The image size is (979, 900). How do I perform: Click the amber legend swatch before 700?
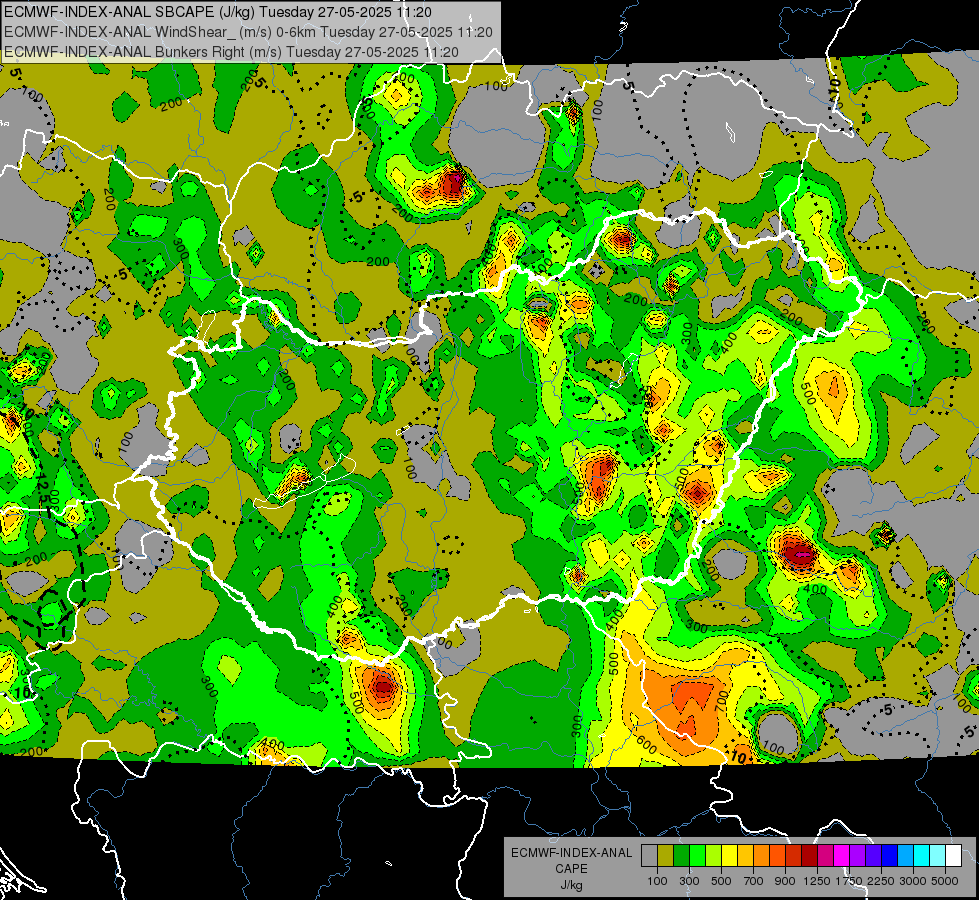click(745, 855)
